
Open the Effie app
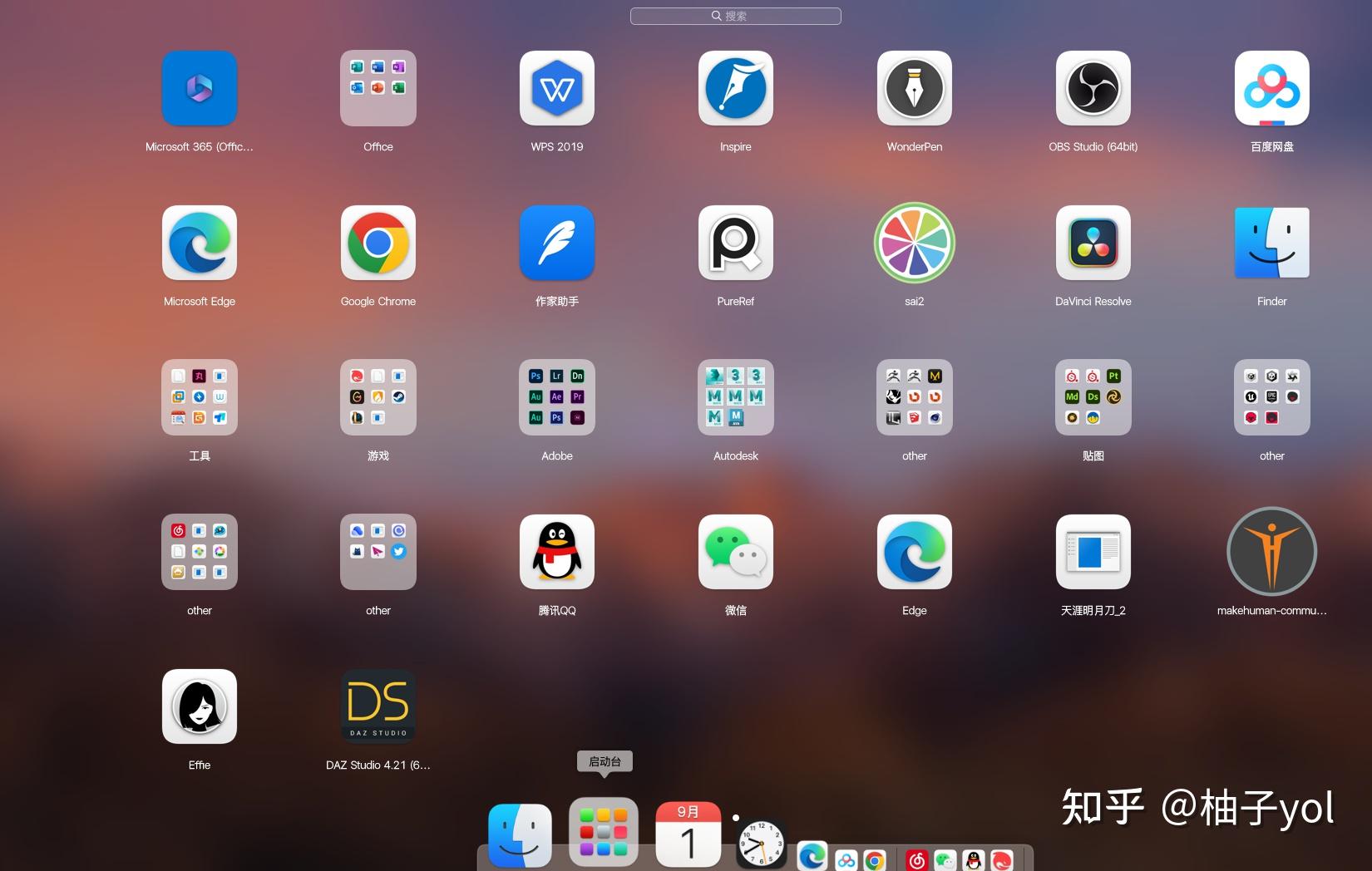pos(200,706)
